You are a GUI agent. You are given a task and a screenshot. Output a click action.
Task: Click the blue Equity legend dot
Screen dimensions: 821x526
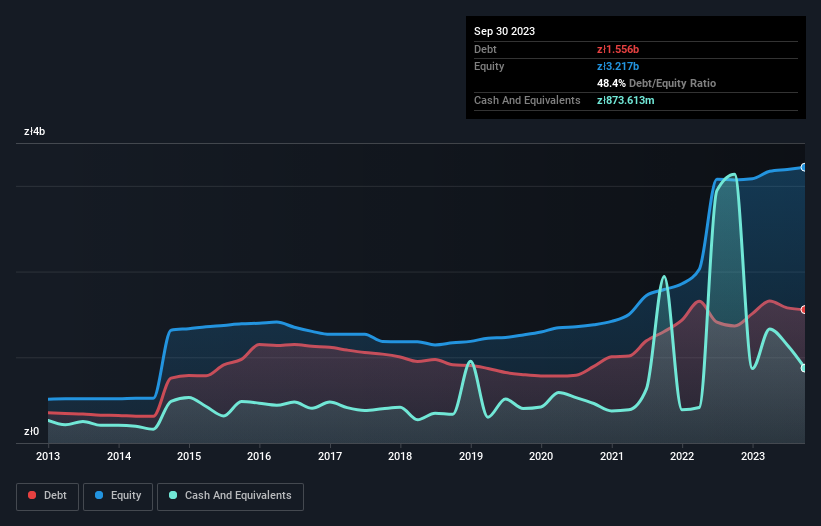tap(98, 495)
